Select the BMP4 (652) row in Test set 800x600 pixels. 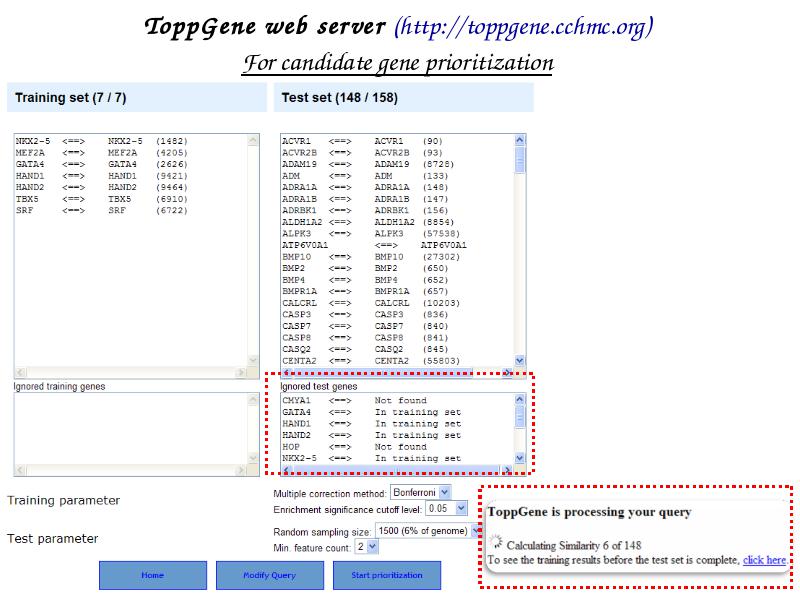pyautogui.click(x=365, y=280)
